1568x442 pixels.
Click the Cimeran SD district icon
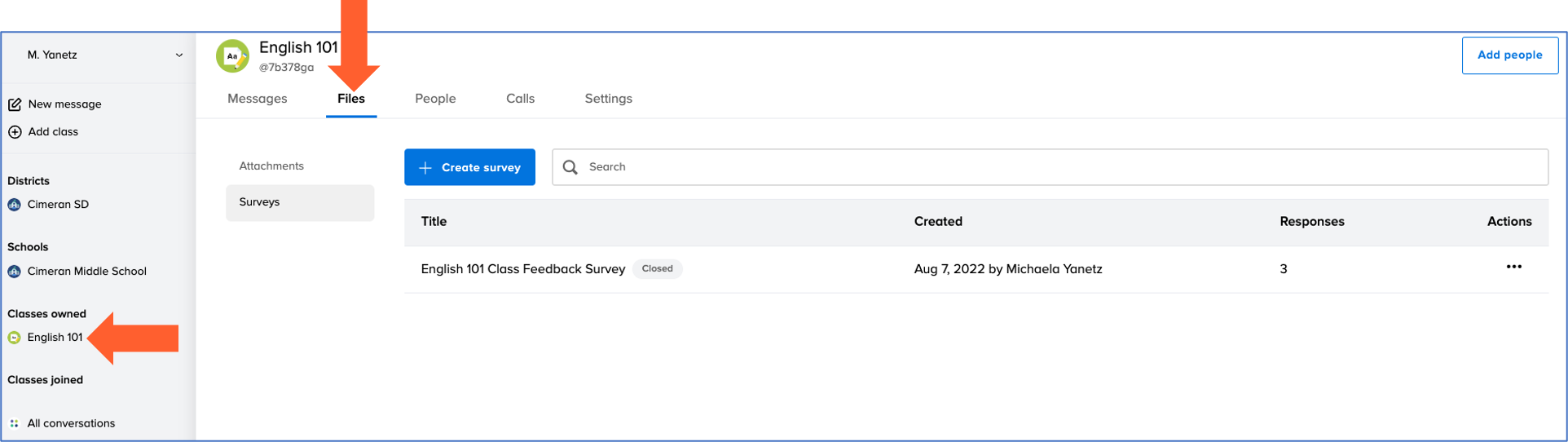(x=15, y=205)
